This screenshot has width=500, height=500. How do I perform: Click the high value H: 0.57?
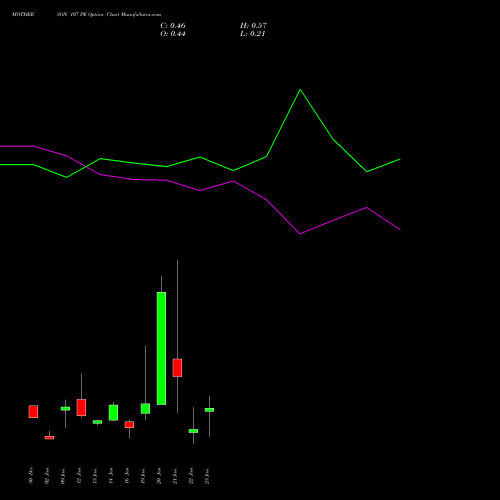pos(253,26)
